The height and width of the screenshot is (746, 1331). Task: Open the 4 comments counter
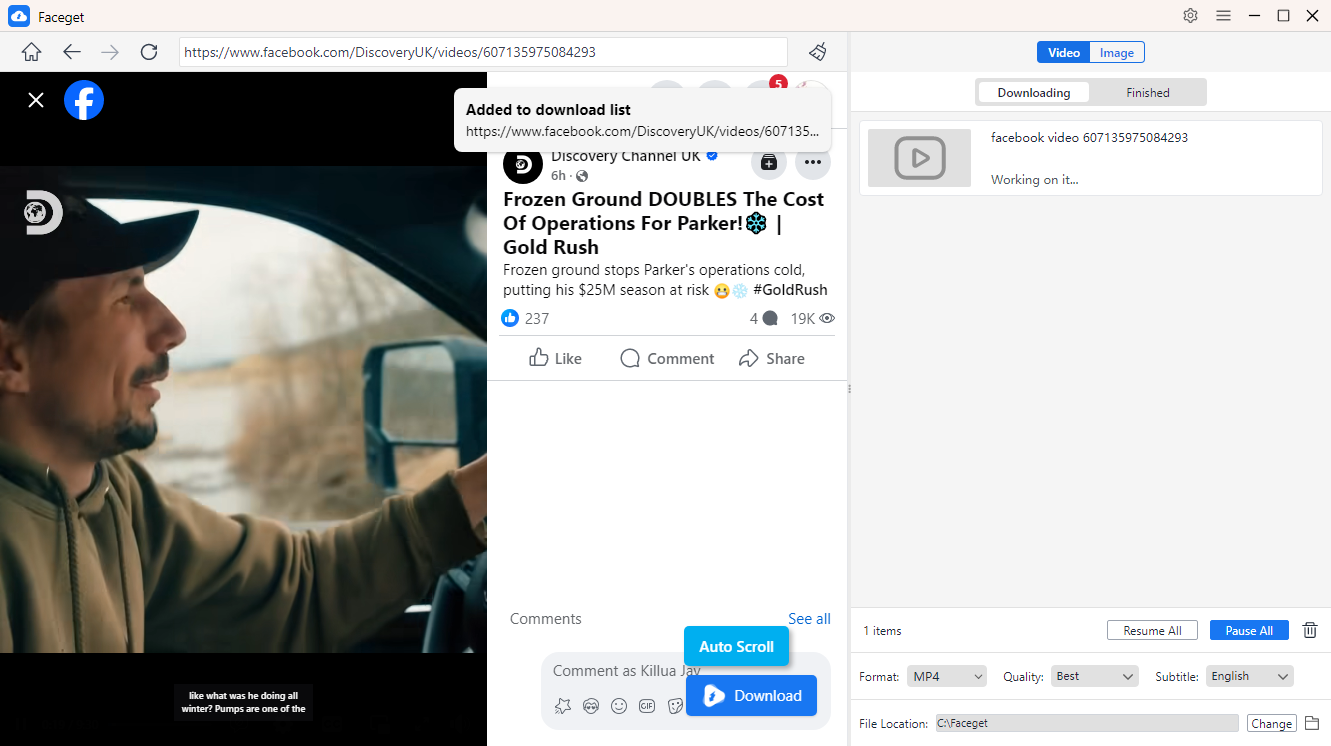click(764, 318)
